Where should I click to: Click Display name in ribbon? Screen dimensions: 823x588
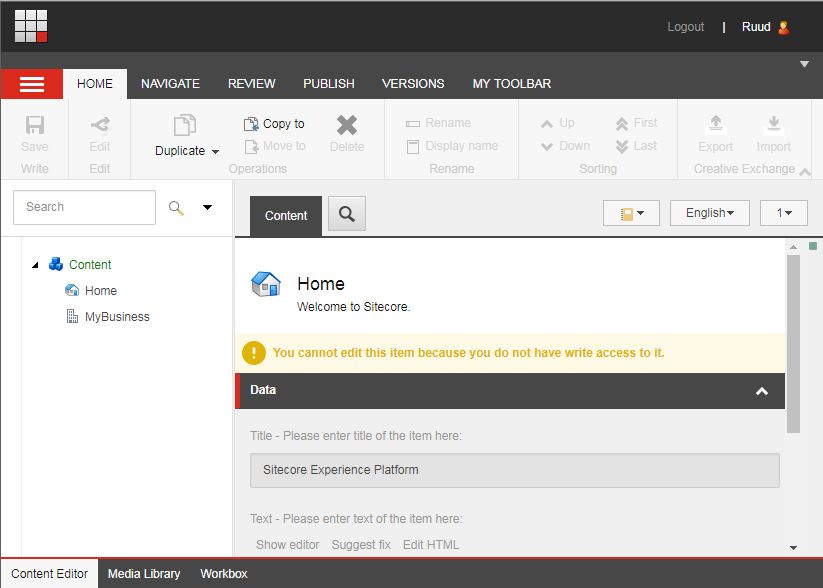(452, 146)
